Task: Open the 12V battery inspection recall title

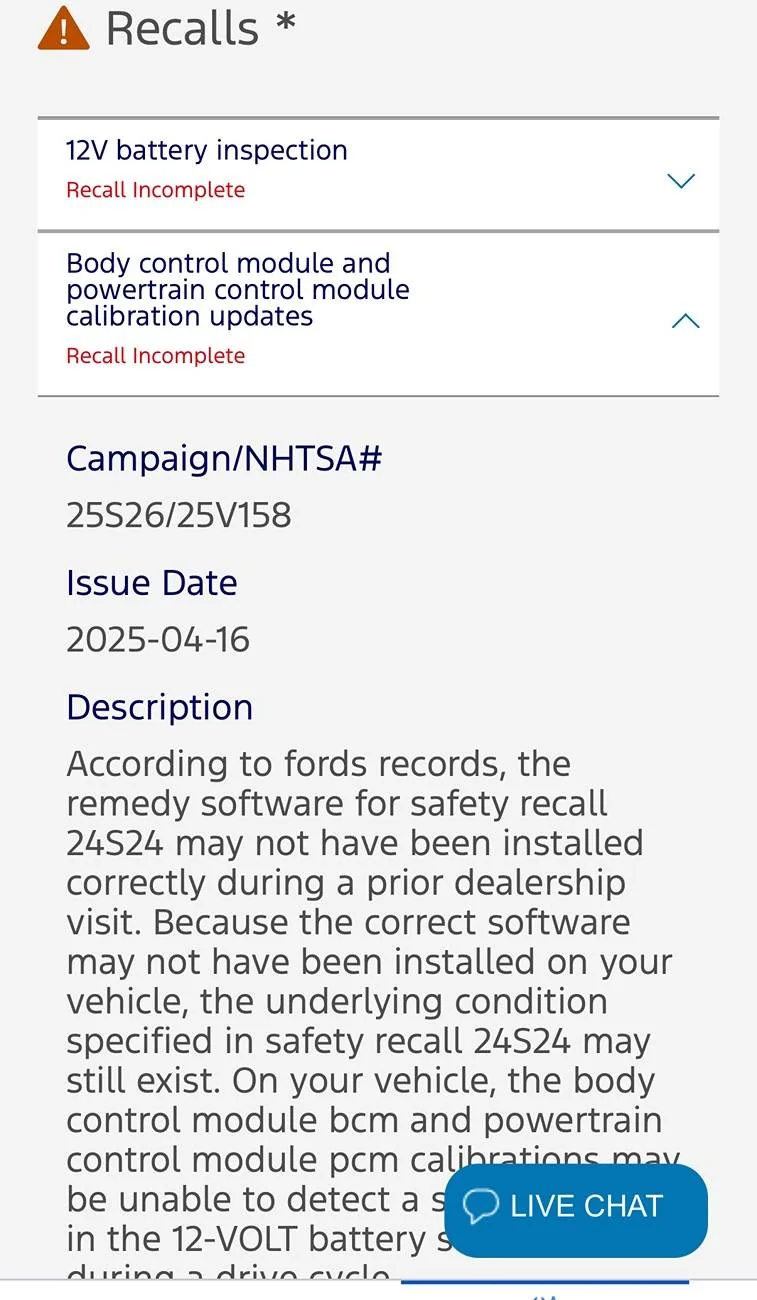Action: pyautogui.click(x=207, y=151)
